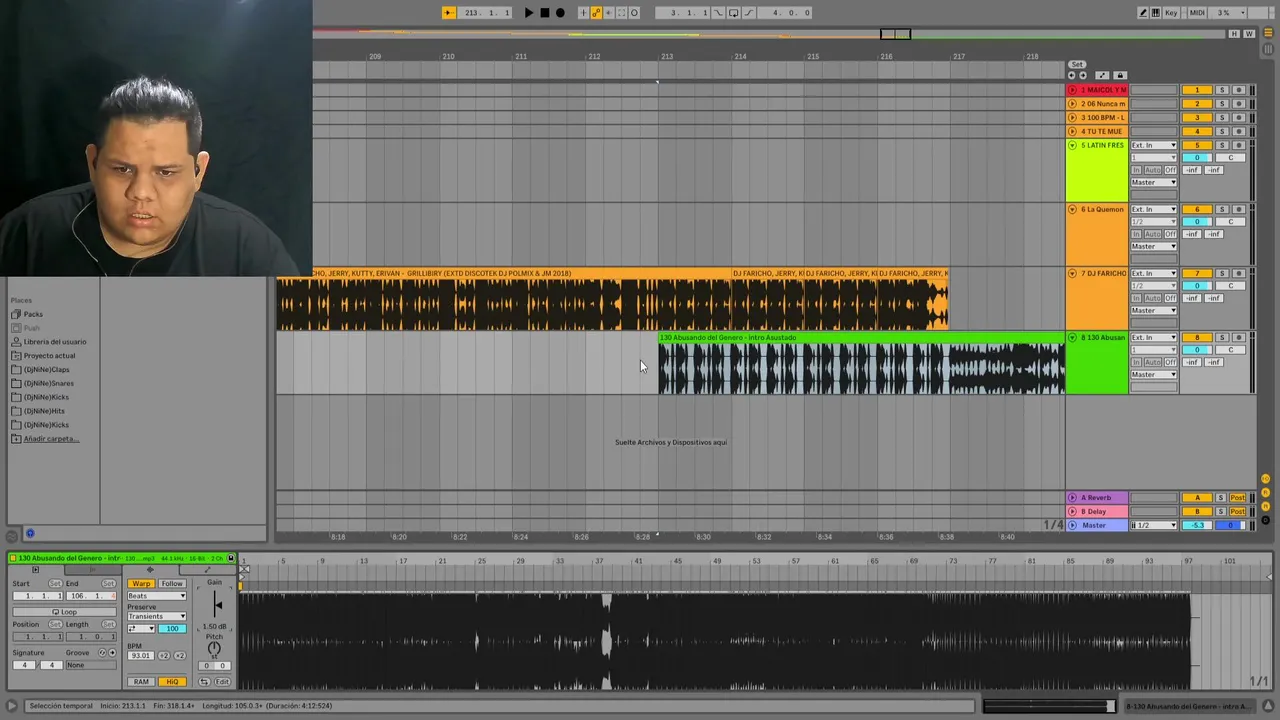Screen dimensions: 1280x720
Task: Open the Preserve Transients dropdown
Action: pyautogui.click(x=157, y=616)
